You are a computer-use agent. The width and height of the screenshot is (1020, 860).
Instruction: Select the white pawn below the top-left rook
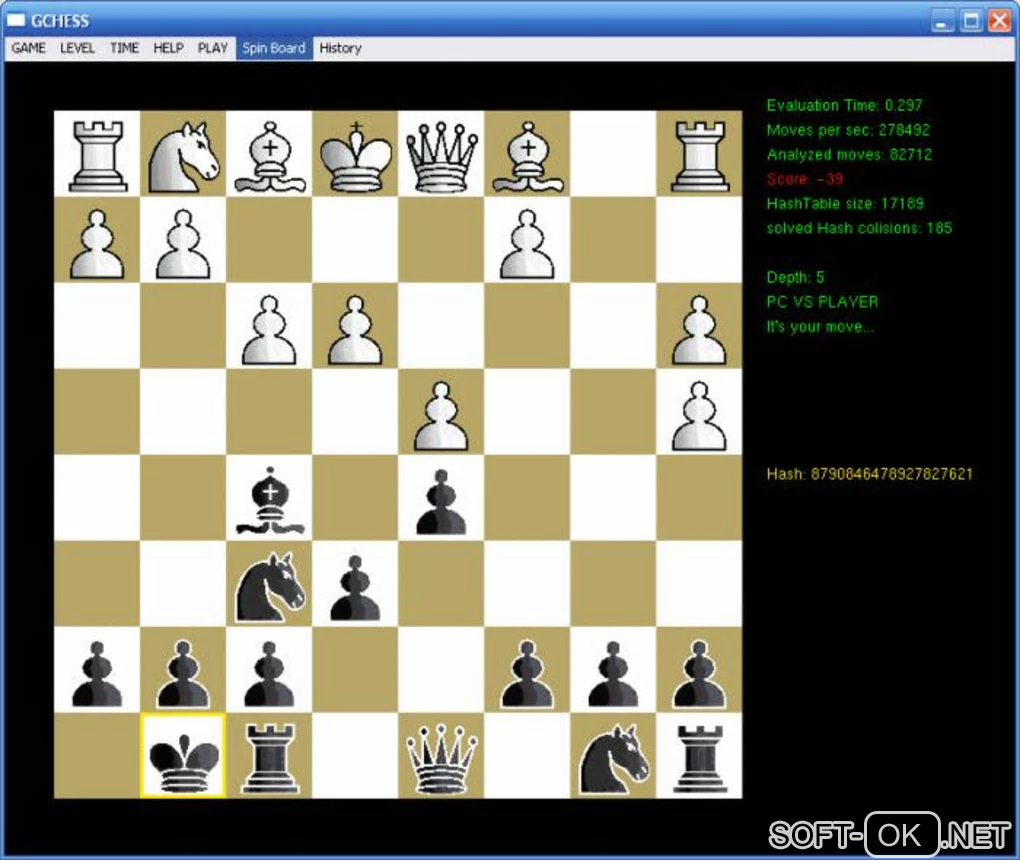point(97,243)
